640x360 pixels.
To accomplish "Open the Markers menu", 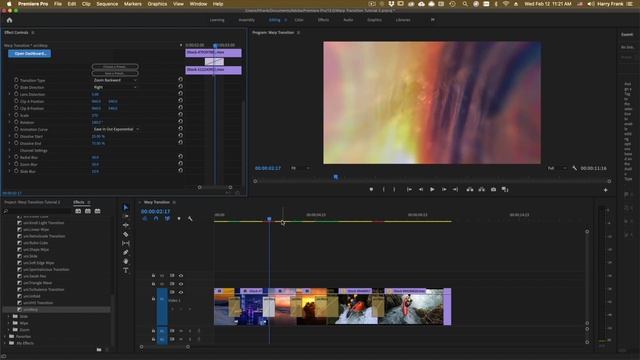I will point(133,4).
